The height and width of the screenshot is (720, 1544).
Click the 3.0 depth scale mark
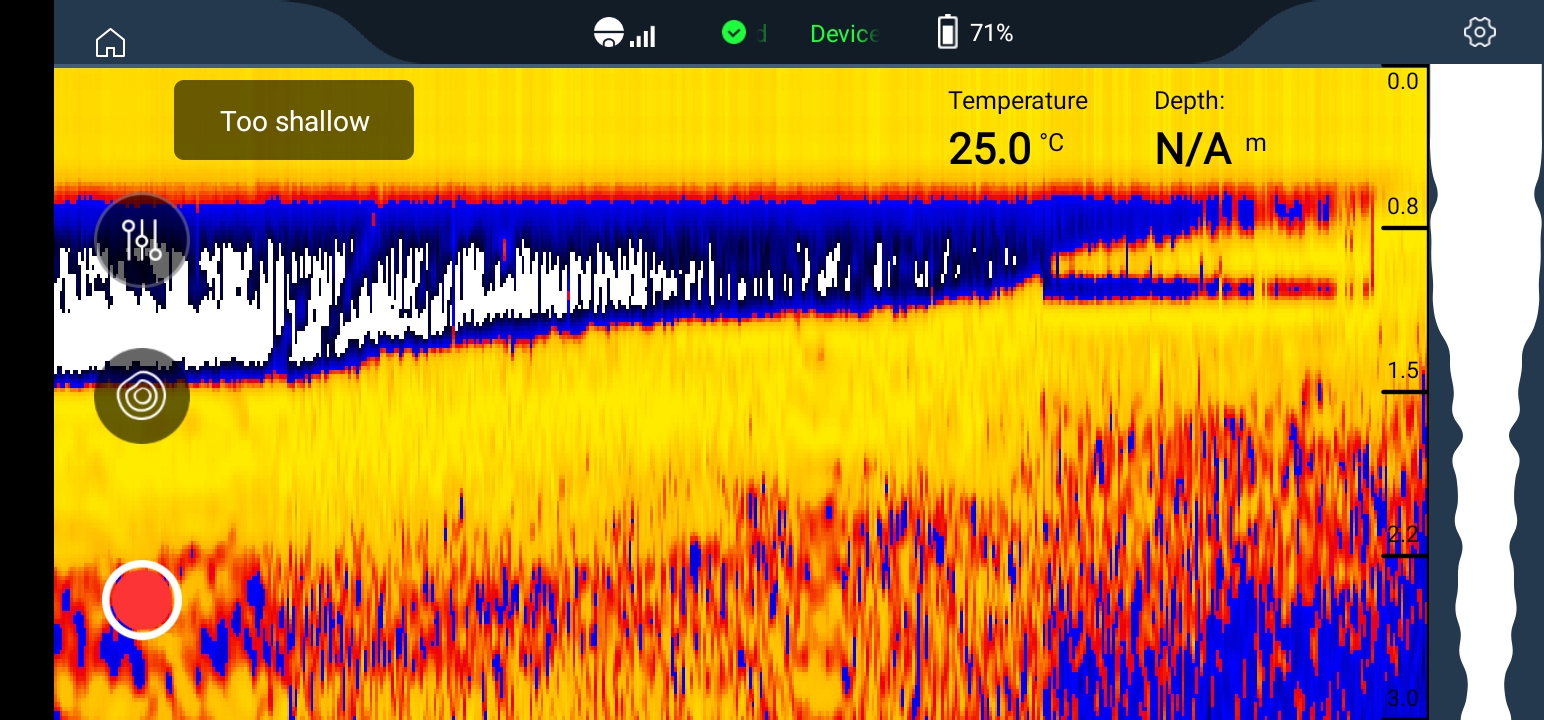point(1402,698)
